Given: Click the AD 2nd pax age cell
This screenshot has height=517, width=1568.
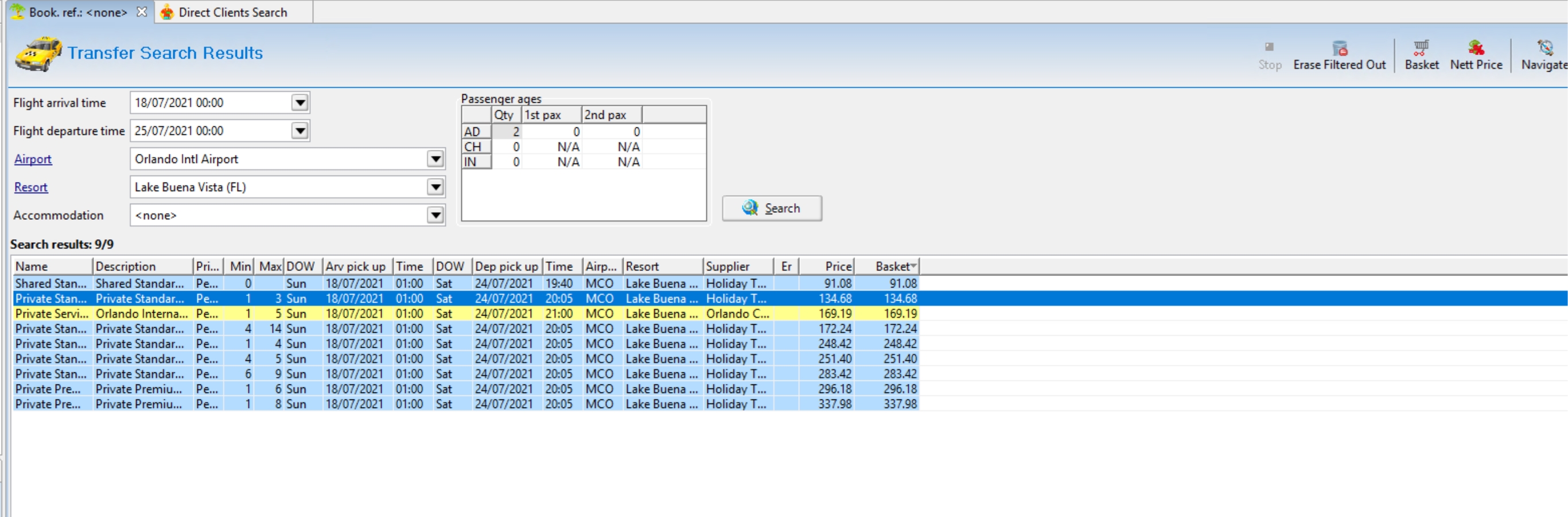Looking at the screenshot, I should (612, 131).
